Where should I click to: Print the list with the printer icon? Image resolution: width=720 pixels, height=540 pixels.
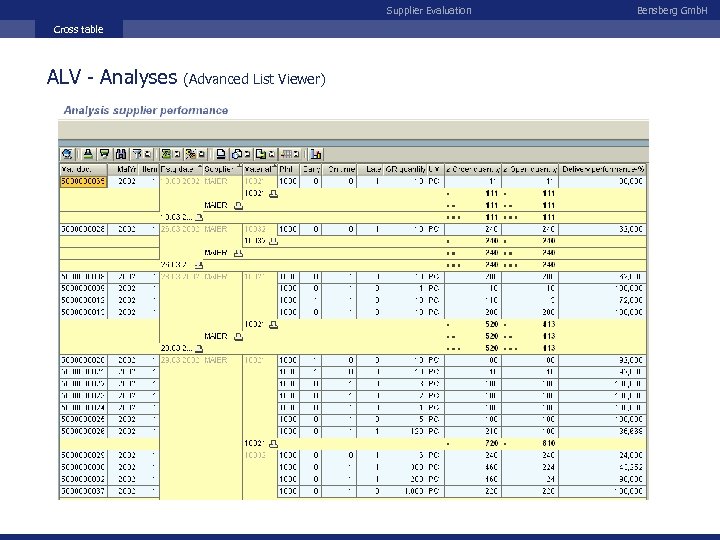click(221, 154)
